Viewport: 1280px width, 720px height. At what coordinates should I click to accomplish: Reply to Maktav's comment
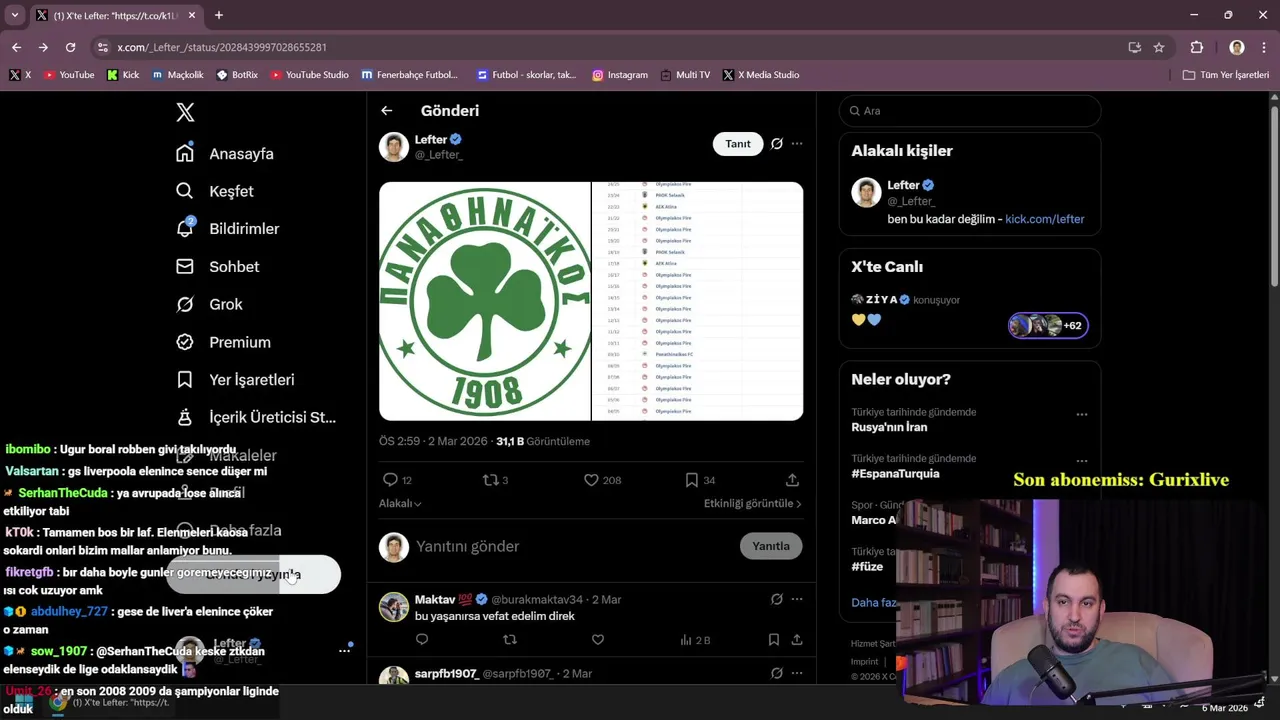click(x=422, y=640)
